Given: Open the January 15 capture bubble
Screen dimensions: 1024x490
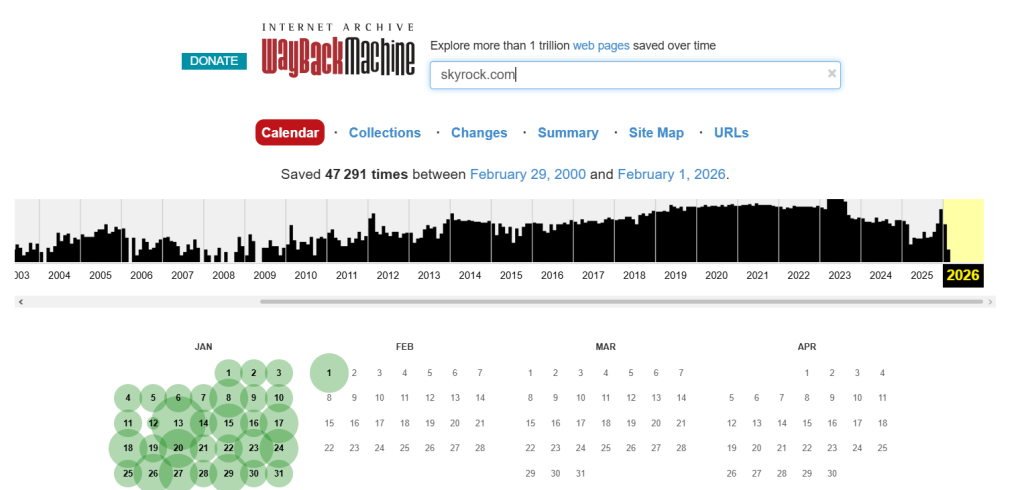Looking at the screenshot, I should point(229,423).
